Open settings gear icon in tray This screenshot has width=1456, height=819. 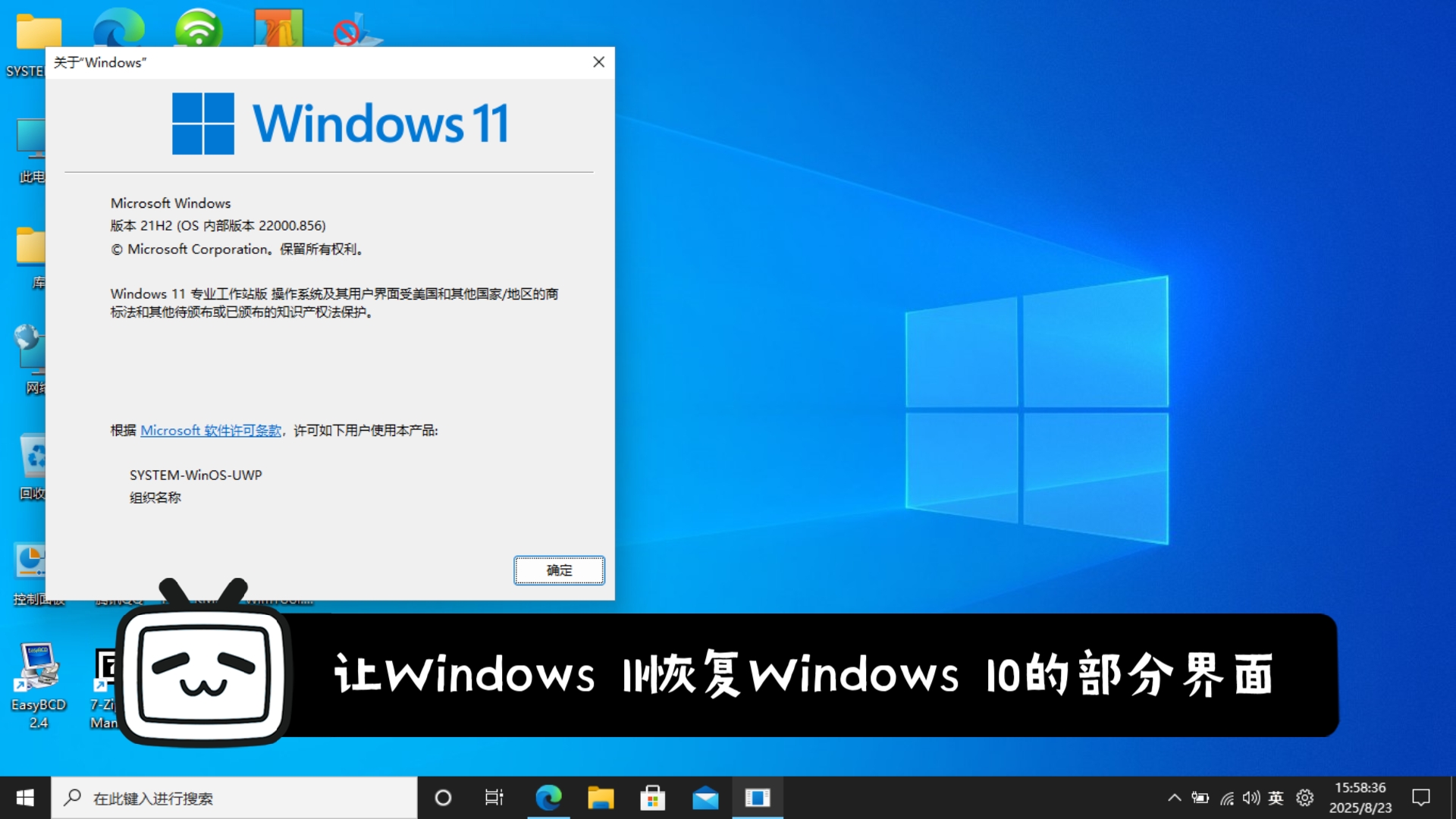coord(1304,798)
